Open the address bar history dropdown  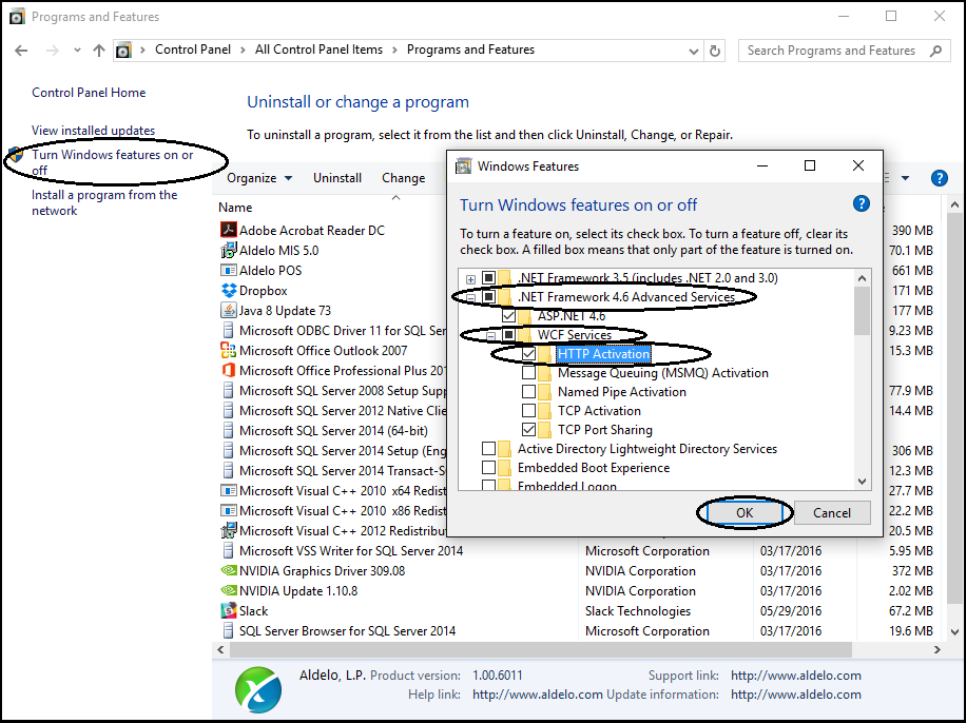click(x=693, y=51)
